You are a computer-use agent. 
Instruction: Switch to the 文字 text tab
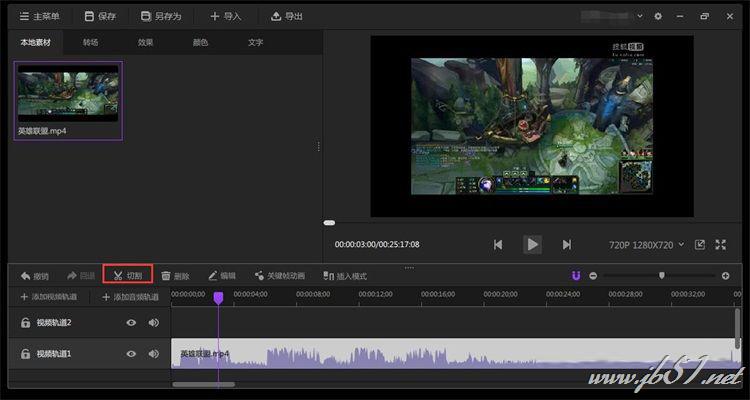coord(255,43)
